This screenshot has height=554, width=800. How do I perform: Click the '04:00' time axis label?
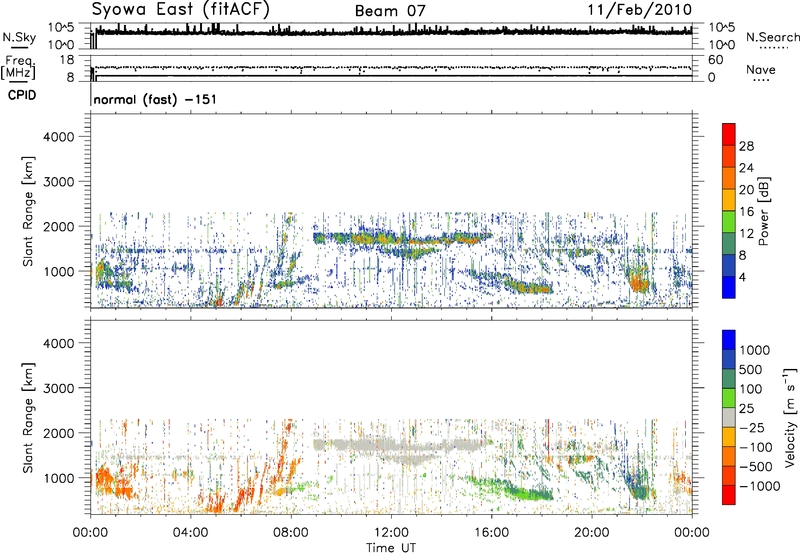[x=191, y=533]
